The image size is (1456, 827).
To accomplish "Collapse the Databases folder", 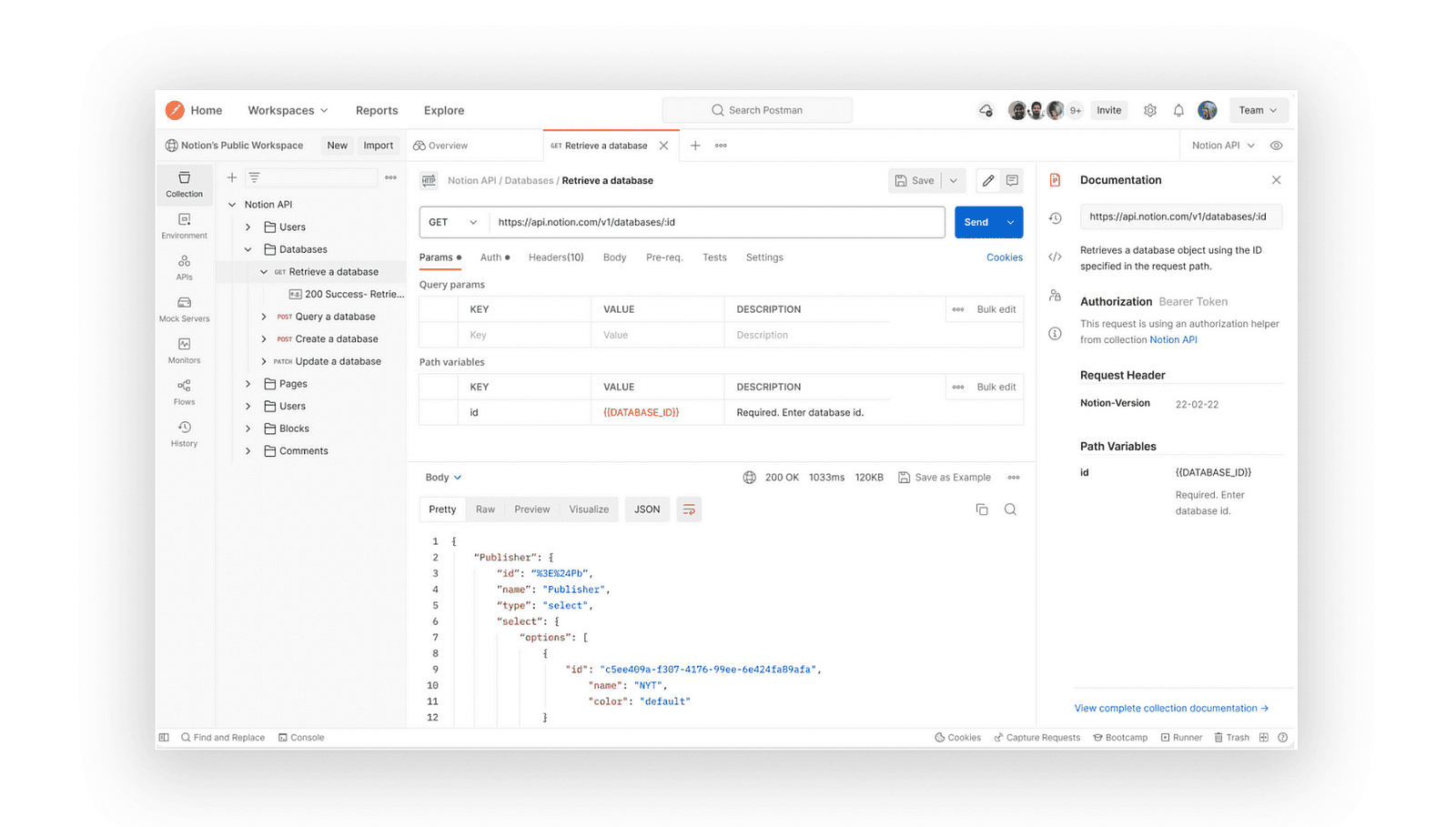I will [247, 248].
